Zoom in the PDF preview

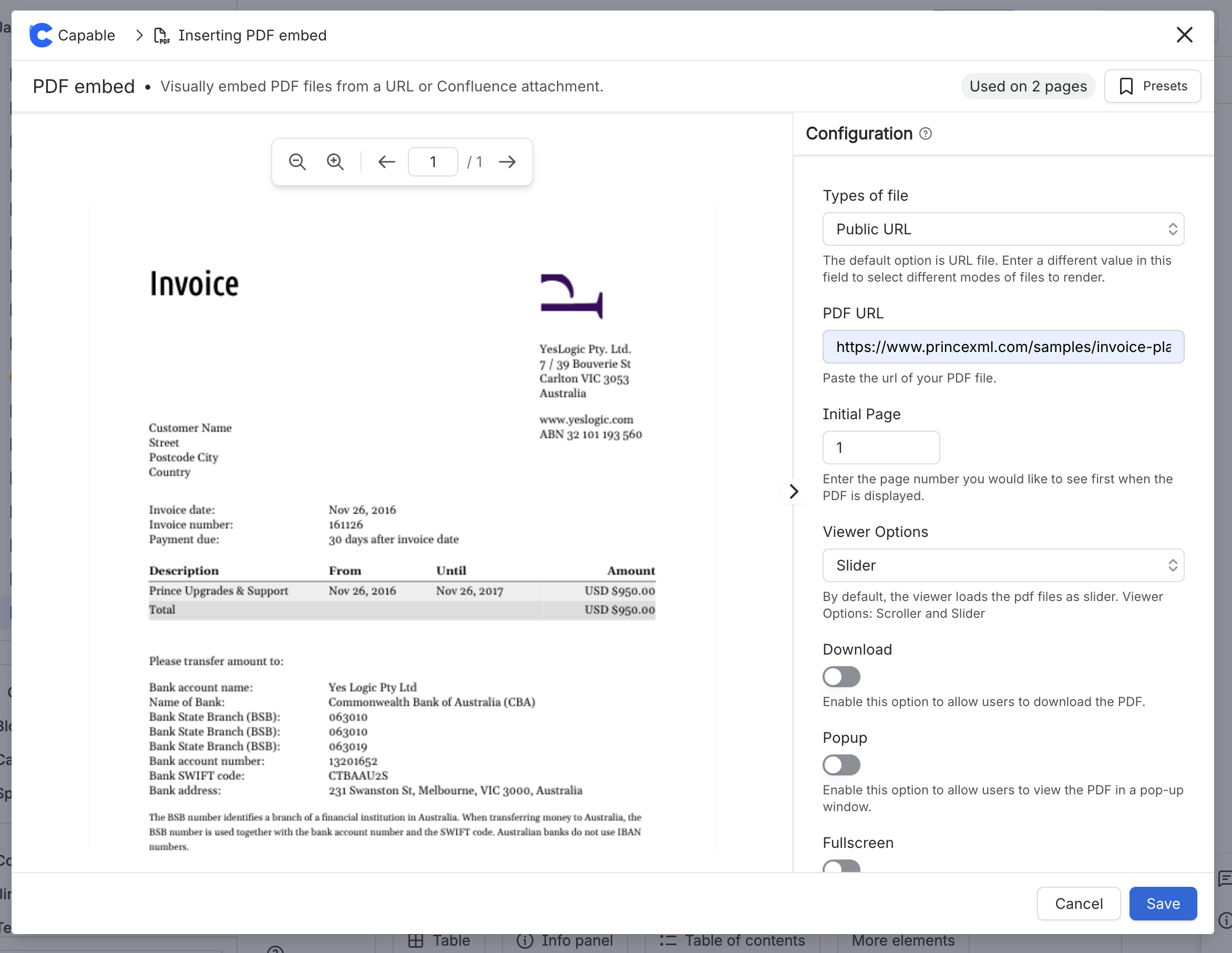pyautogui.click(x=335, y=162)
